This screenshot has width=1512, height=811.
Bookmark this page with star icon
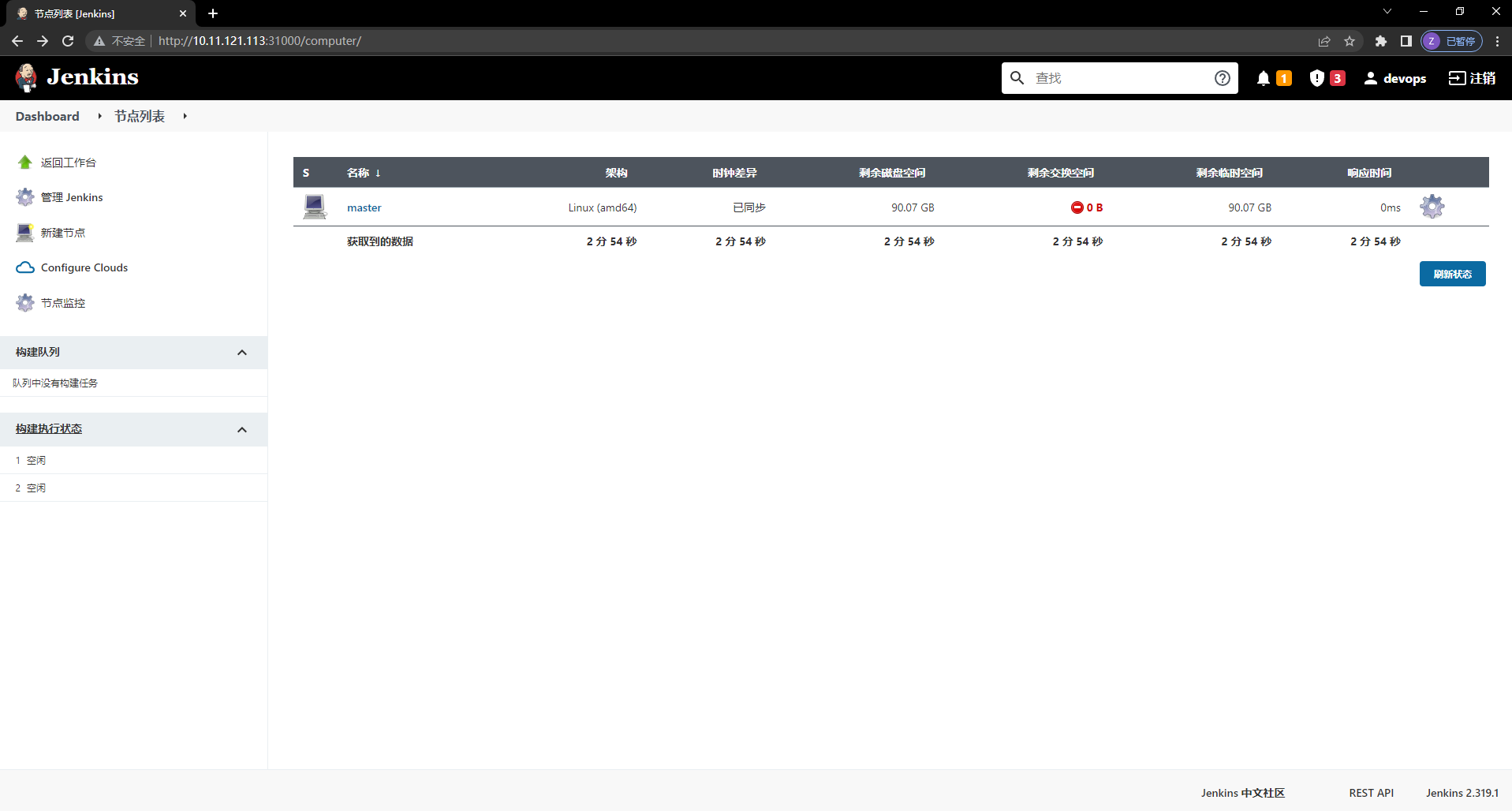point(1350,41)
